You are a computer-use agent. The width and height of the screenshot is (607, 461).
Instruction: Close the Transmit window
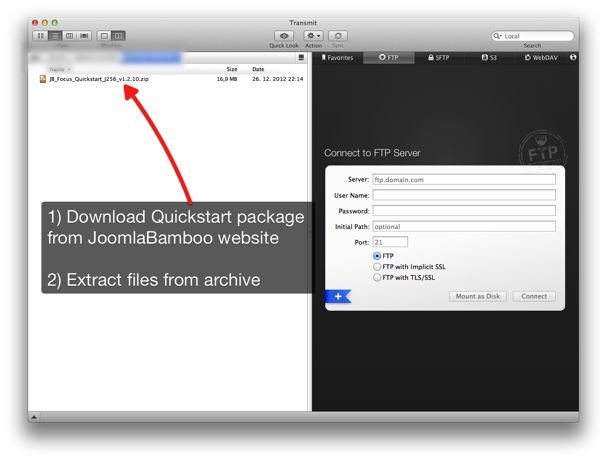pyautogui.click(x=35, y=23)
